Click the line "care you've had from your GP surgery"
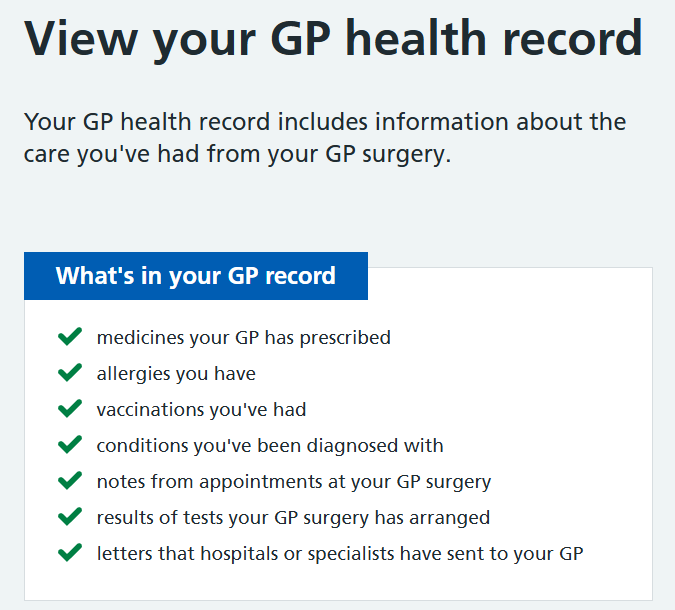The width and height of the screenshot is (675, 610). [238, 156]
